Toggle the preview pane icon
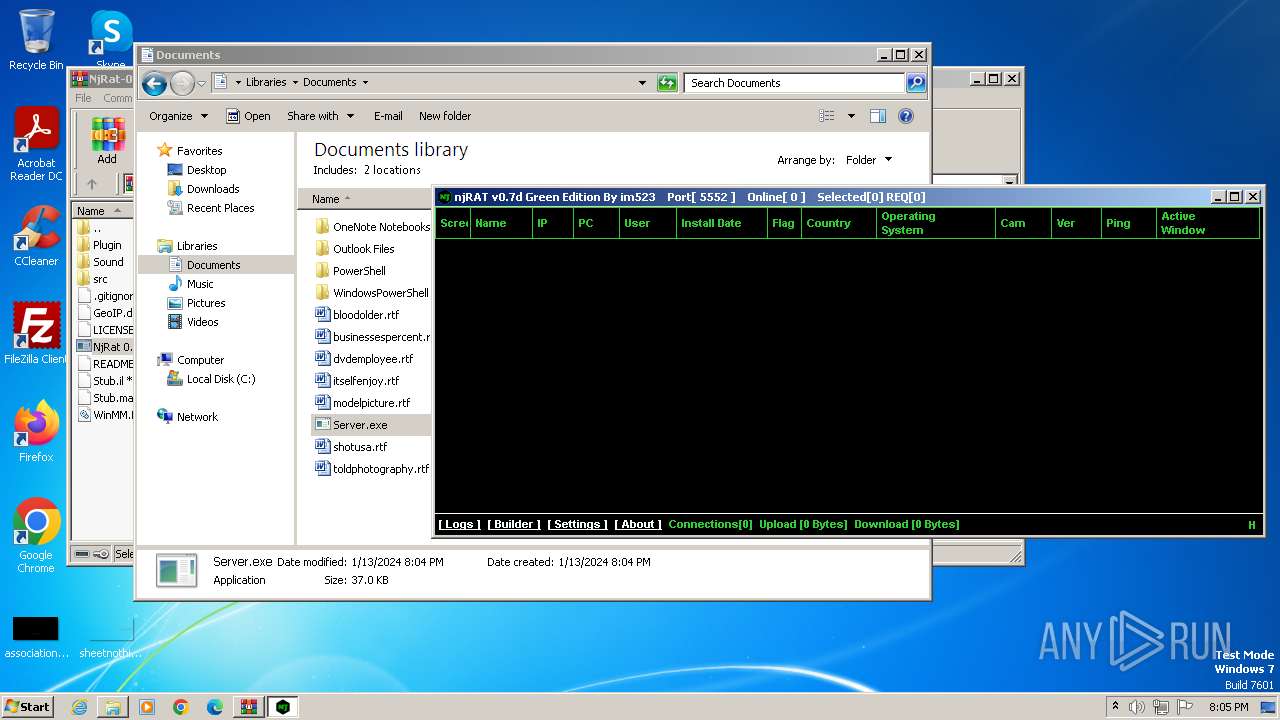The height and width of the screenshot is (720, 1280). pos(877,116)
